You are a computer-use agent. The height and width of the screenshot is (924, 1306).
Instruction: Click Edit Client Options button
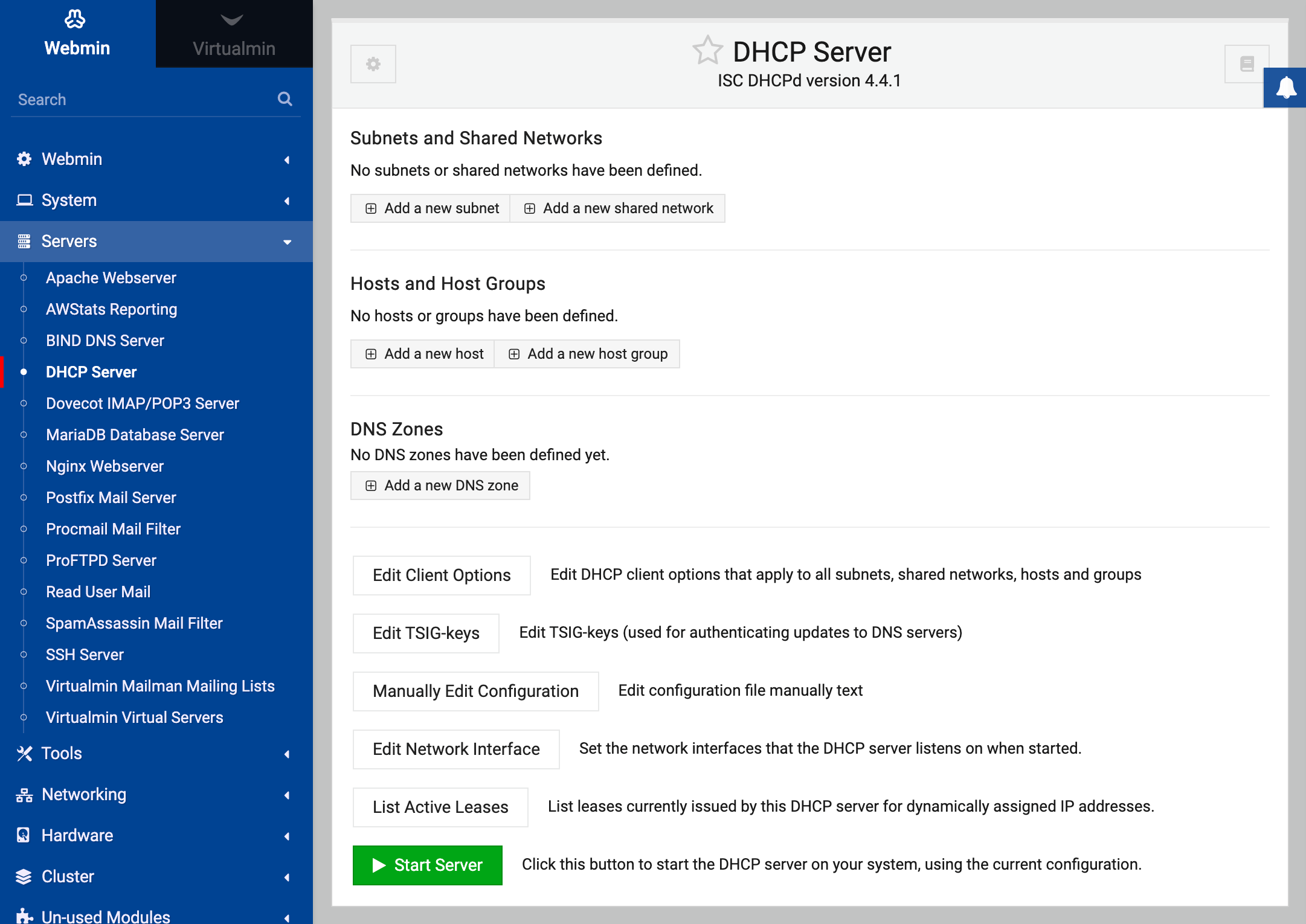pos(442,575)
